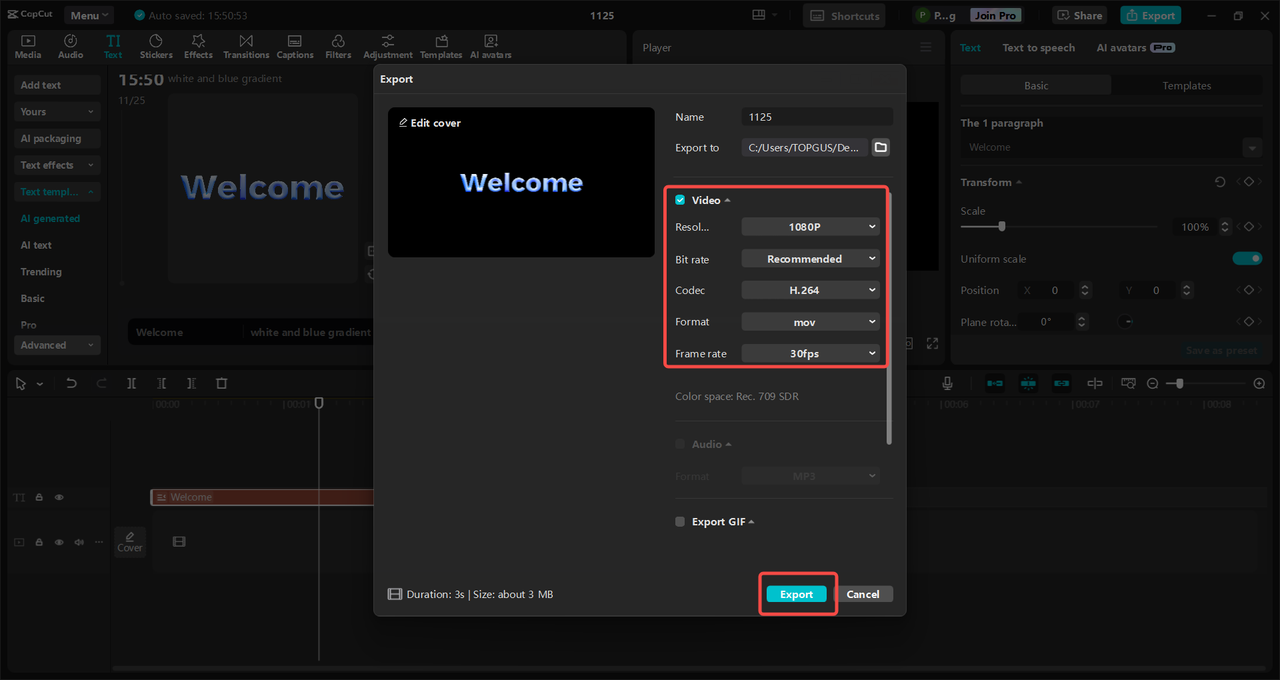Expand the Yours category in sidebar
1280x680 pixels.
point(58,112)
